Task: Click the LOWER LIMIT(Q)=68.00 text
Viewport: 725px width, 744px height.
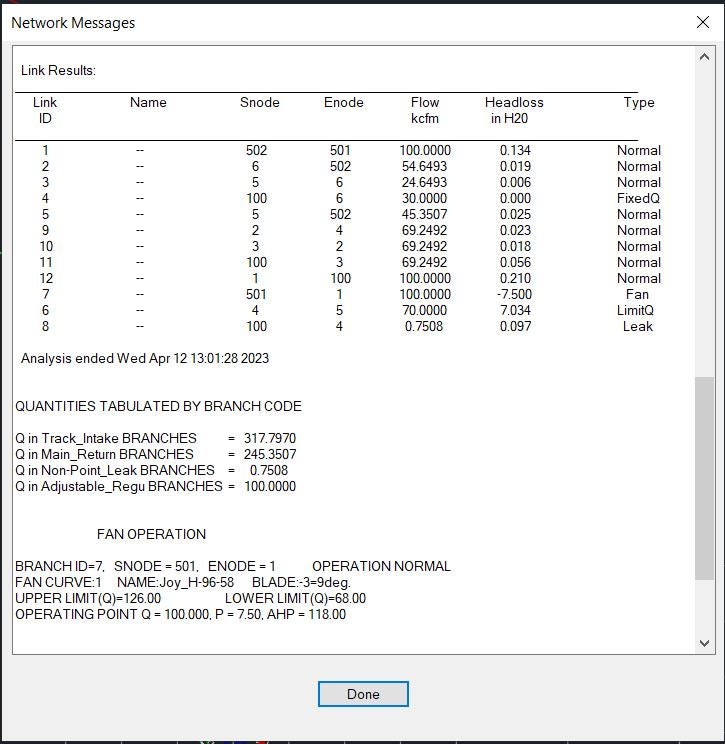Action: pos(295,598)
